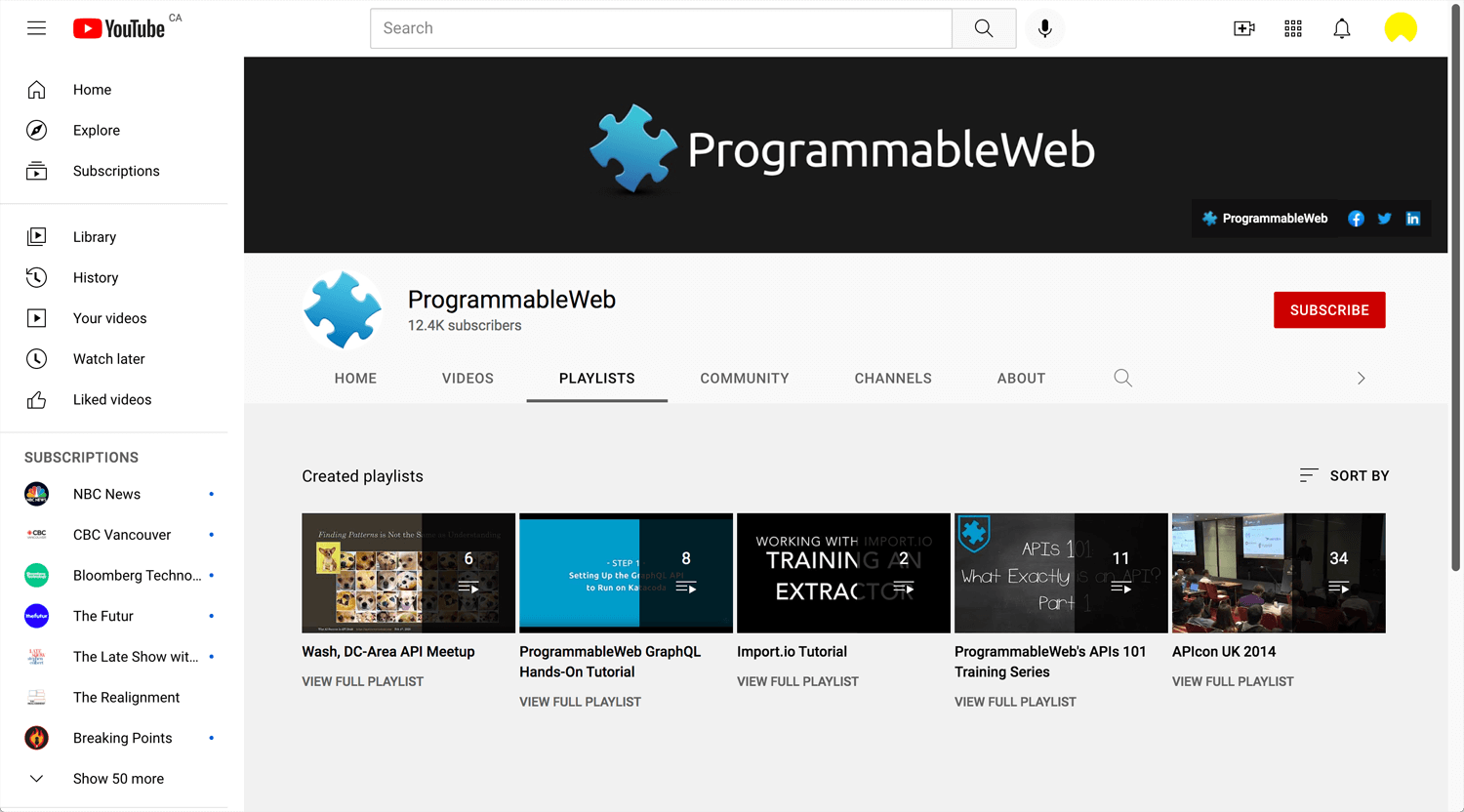The height and width of the screenshot is (812, 1464).
Task: Switch to the Community tab
Action: pyautogui.click(x=745, y=378)
